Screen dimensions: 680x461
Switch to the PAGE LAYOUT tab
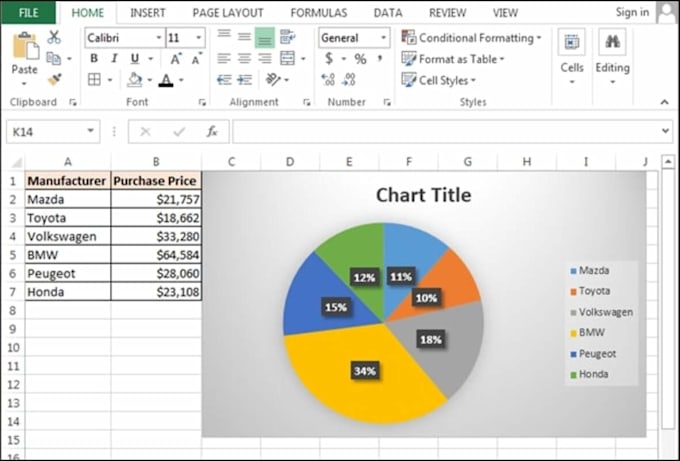pyautogui.click(x=228, y=13)
